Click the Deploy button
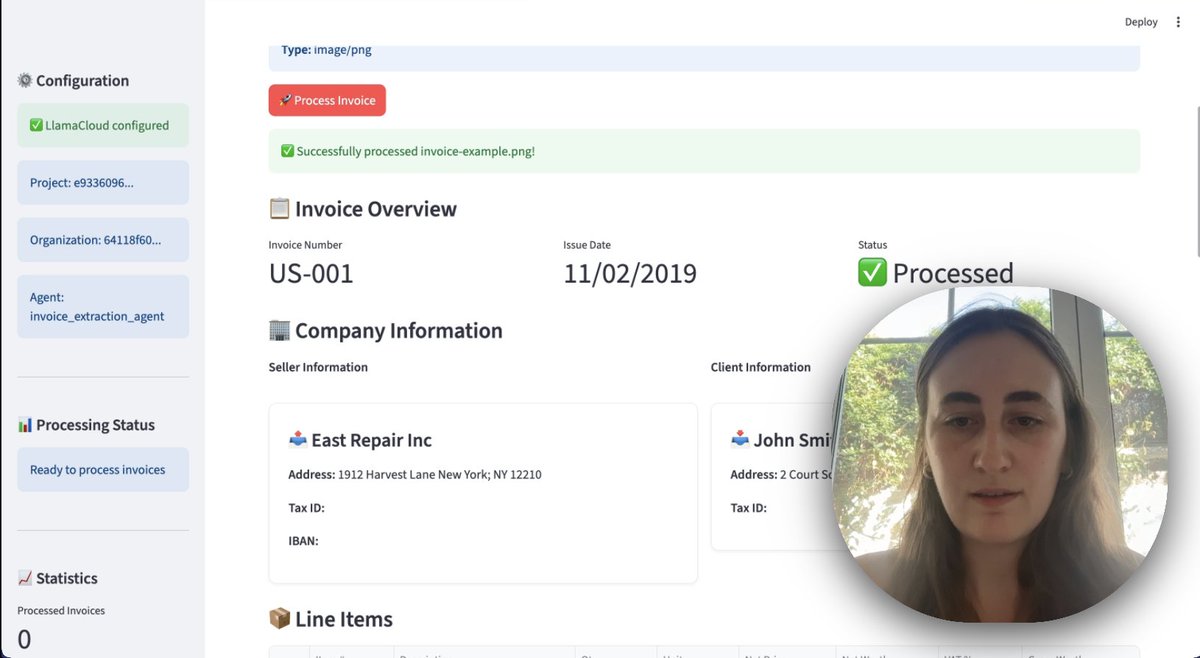 click(1141, 22)
